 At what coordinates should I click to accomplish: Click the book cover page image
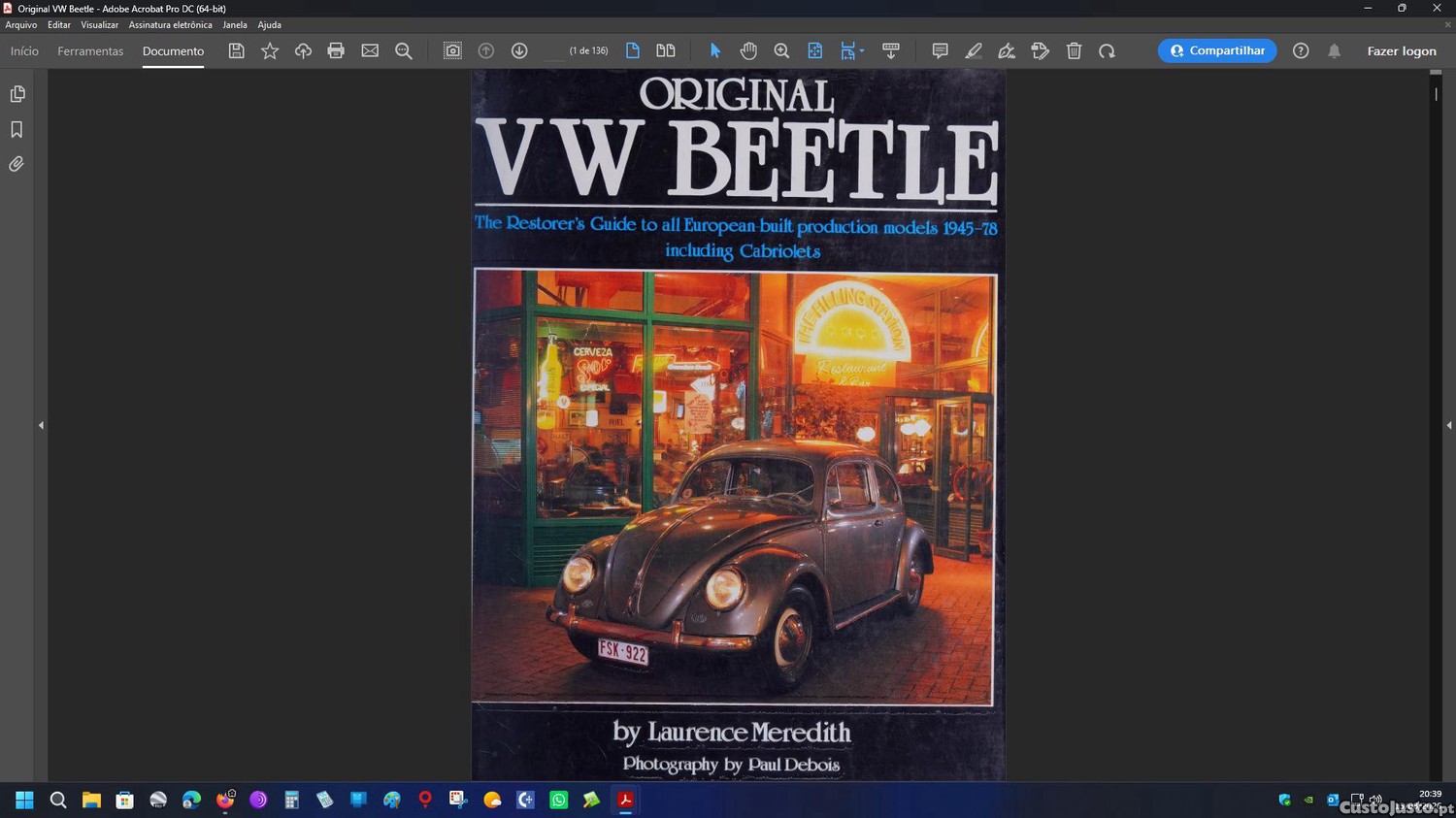738,425
